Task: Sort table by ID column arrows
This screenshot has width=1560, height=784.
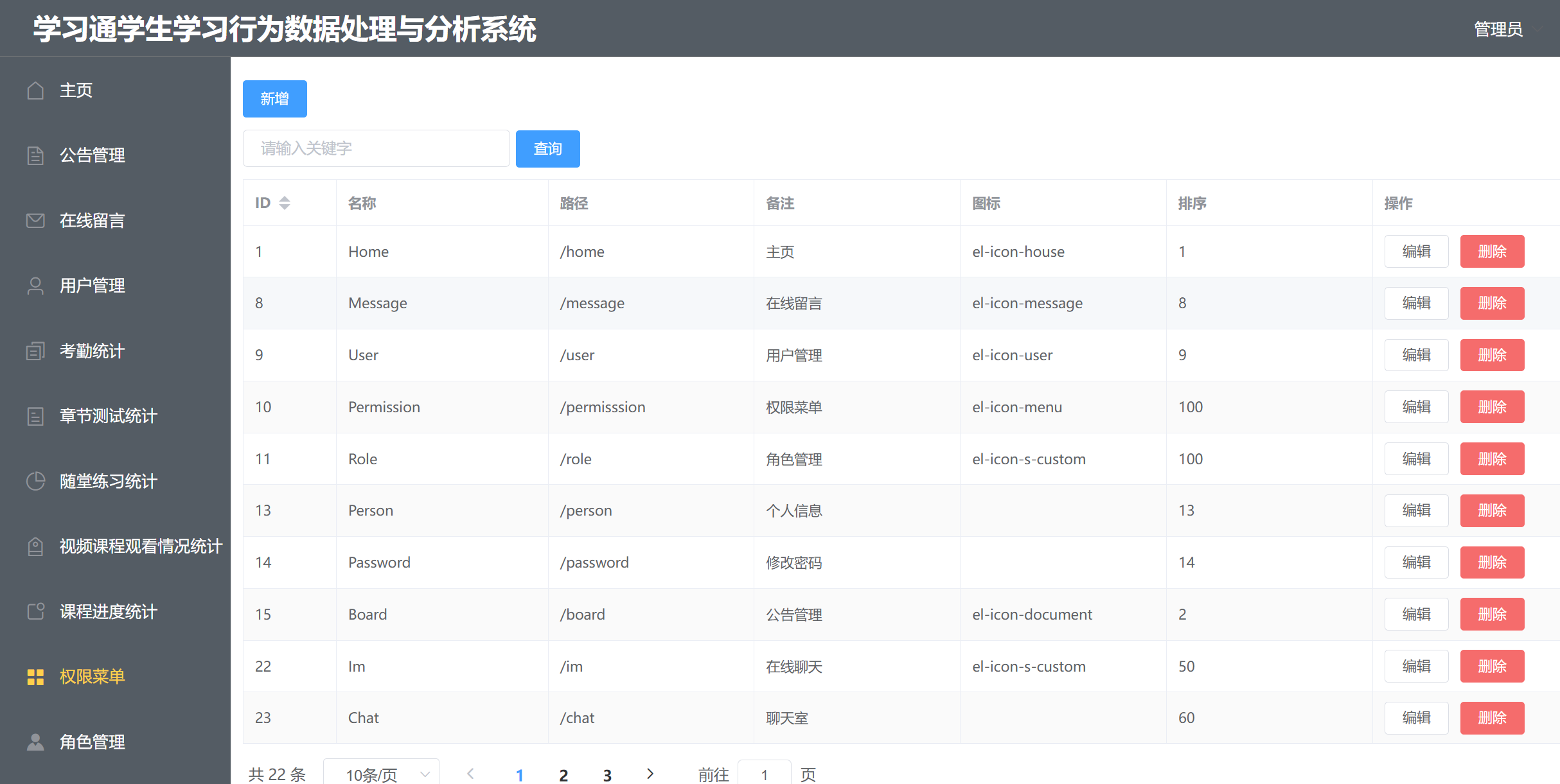Action: (x=285, y=203)
